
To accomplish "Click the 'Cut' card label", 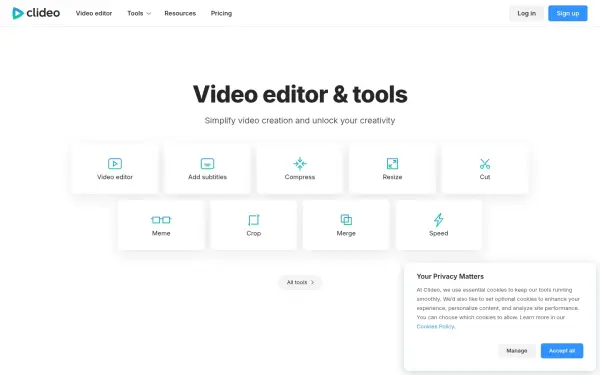I will point(485,177).
